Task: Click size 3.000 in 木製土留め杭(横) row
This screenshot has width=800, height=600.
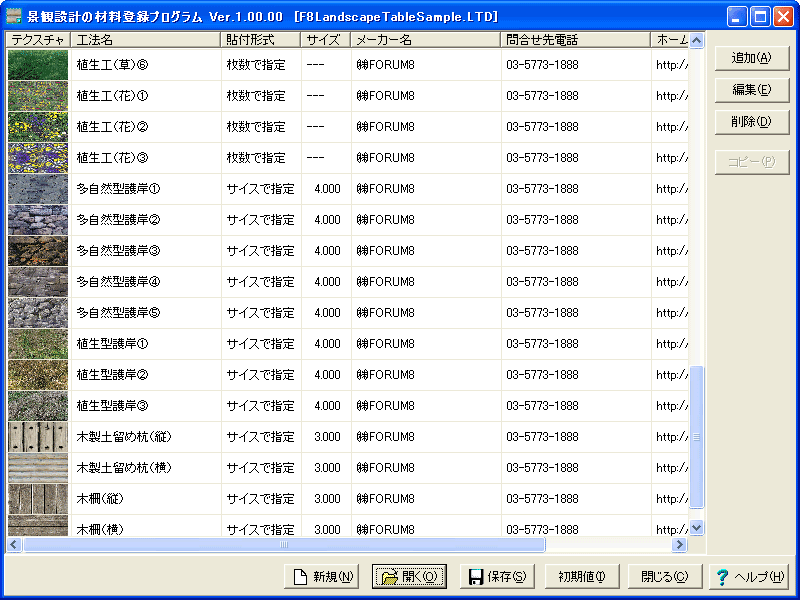Action: coord(328,468)
